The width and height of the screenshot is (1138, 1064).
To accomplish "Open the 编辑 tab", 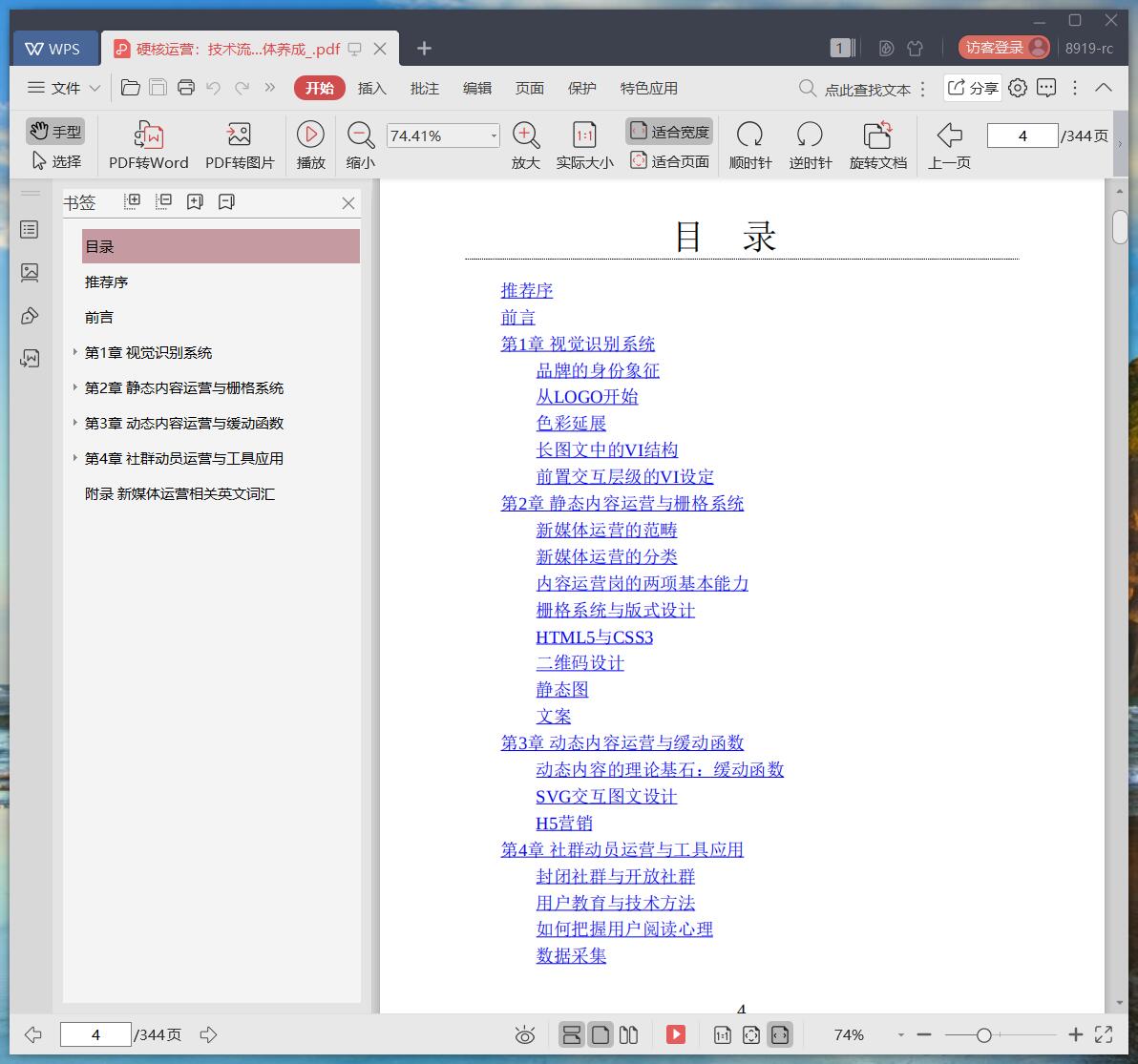I will coord(477,88).
